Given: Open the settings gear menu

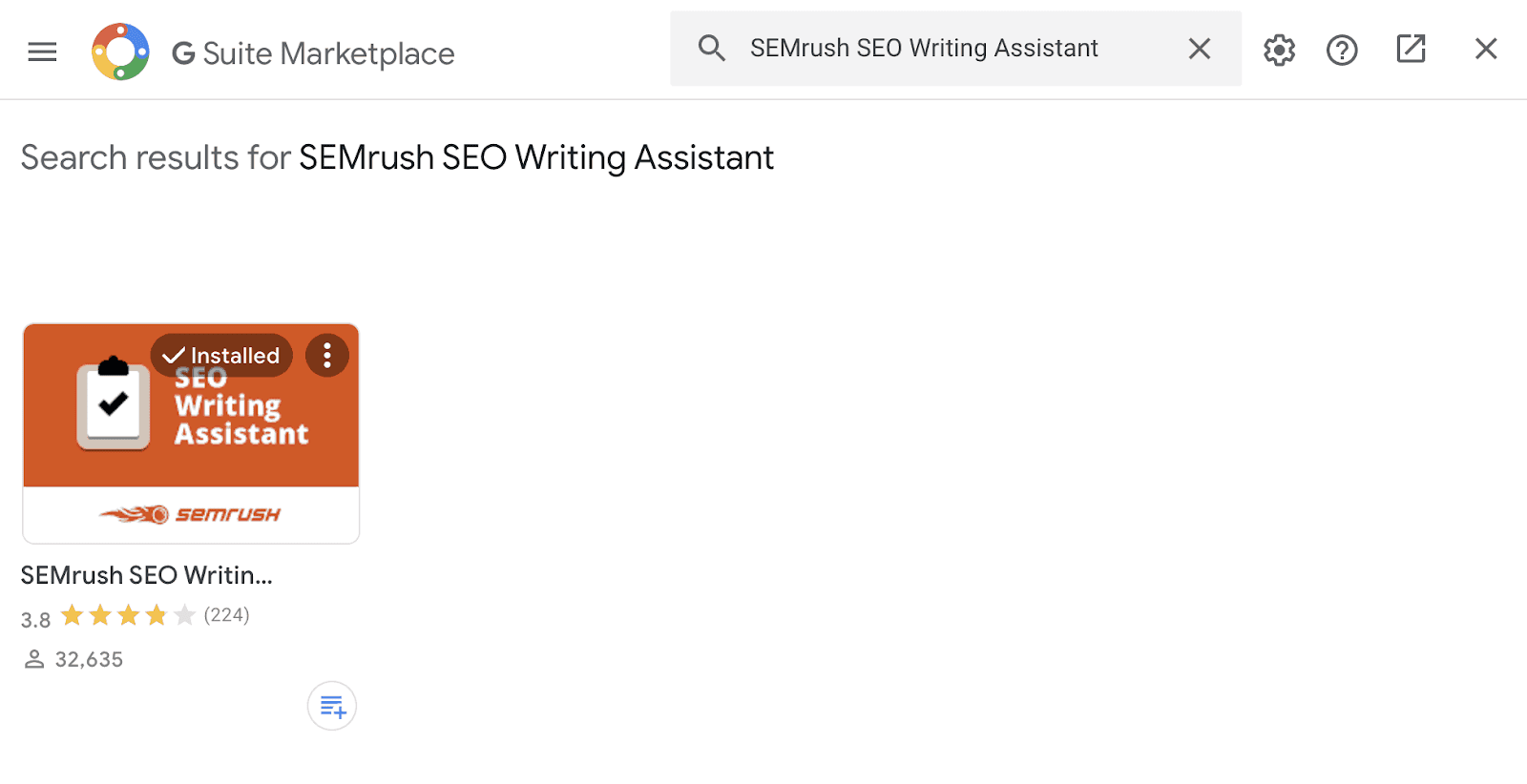Looking at the screenshot, I should click(x=1279, y=50).
